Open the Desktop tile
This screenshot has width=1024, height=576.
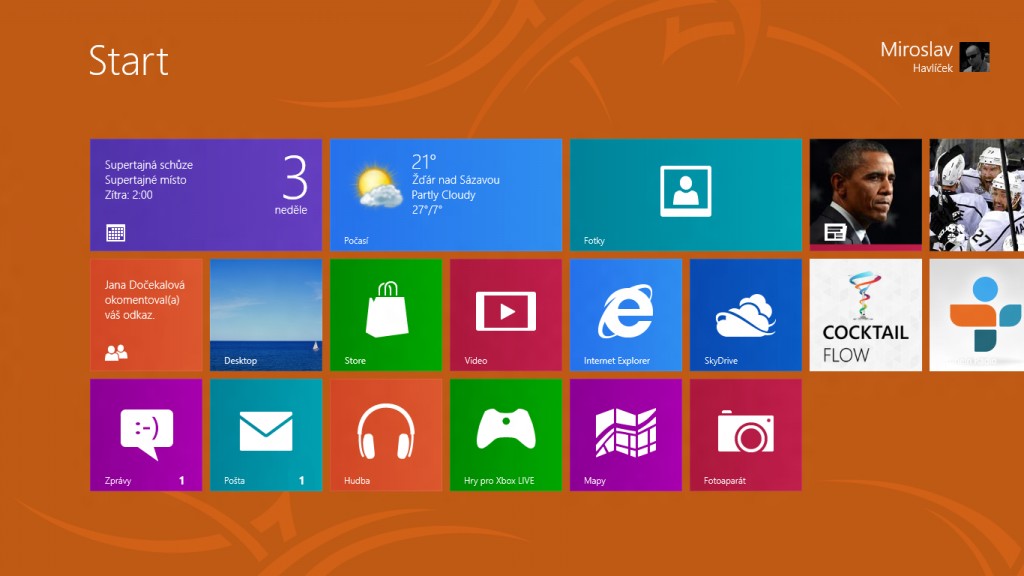tap(266, 315)
